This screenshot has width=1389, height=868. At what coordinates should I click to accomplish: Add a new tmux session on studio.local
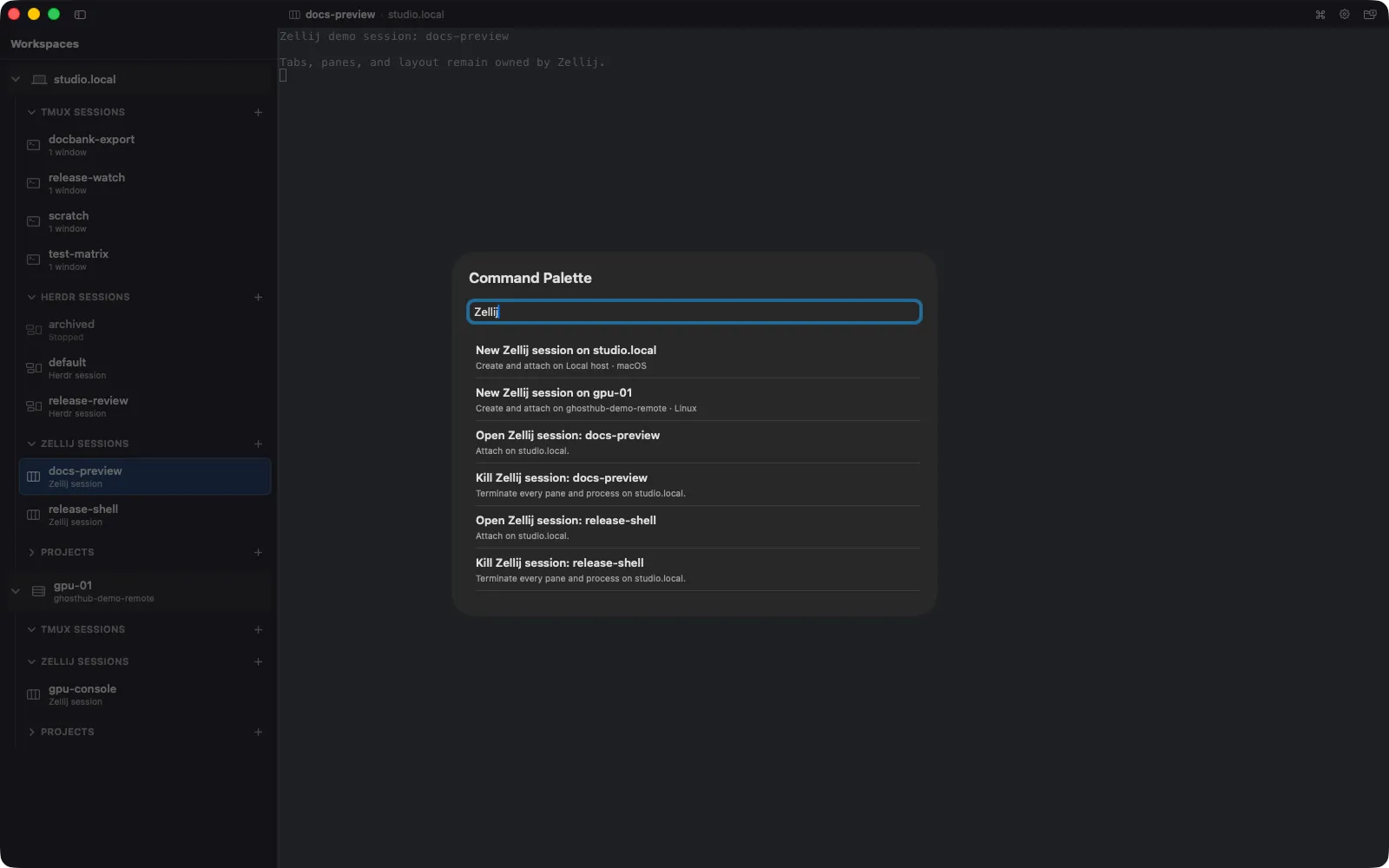pyautogui.click(x=258, y=112)
